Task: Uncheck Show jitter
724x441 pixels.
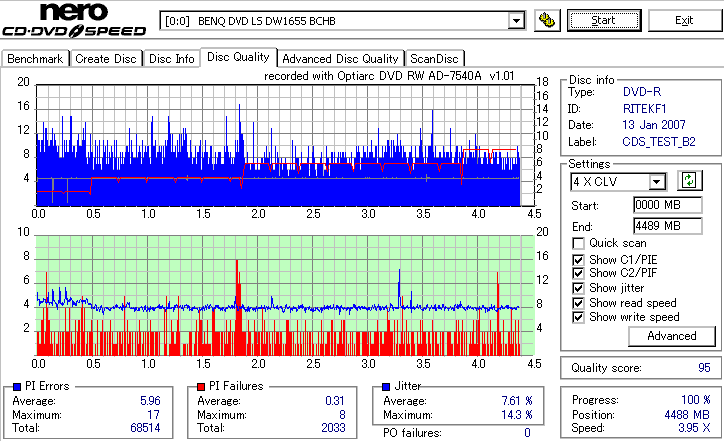Action: (578, 288)
